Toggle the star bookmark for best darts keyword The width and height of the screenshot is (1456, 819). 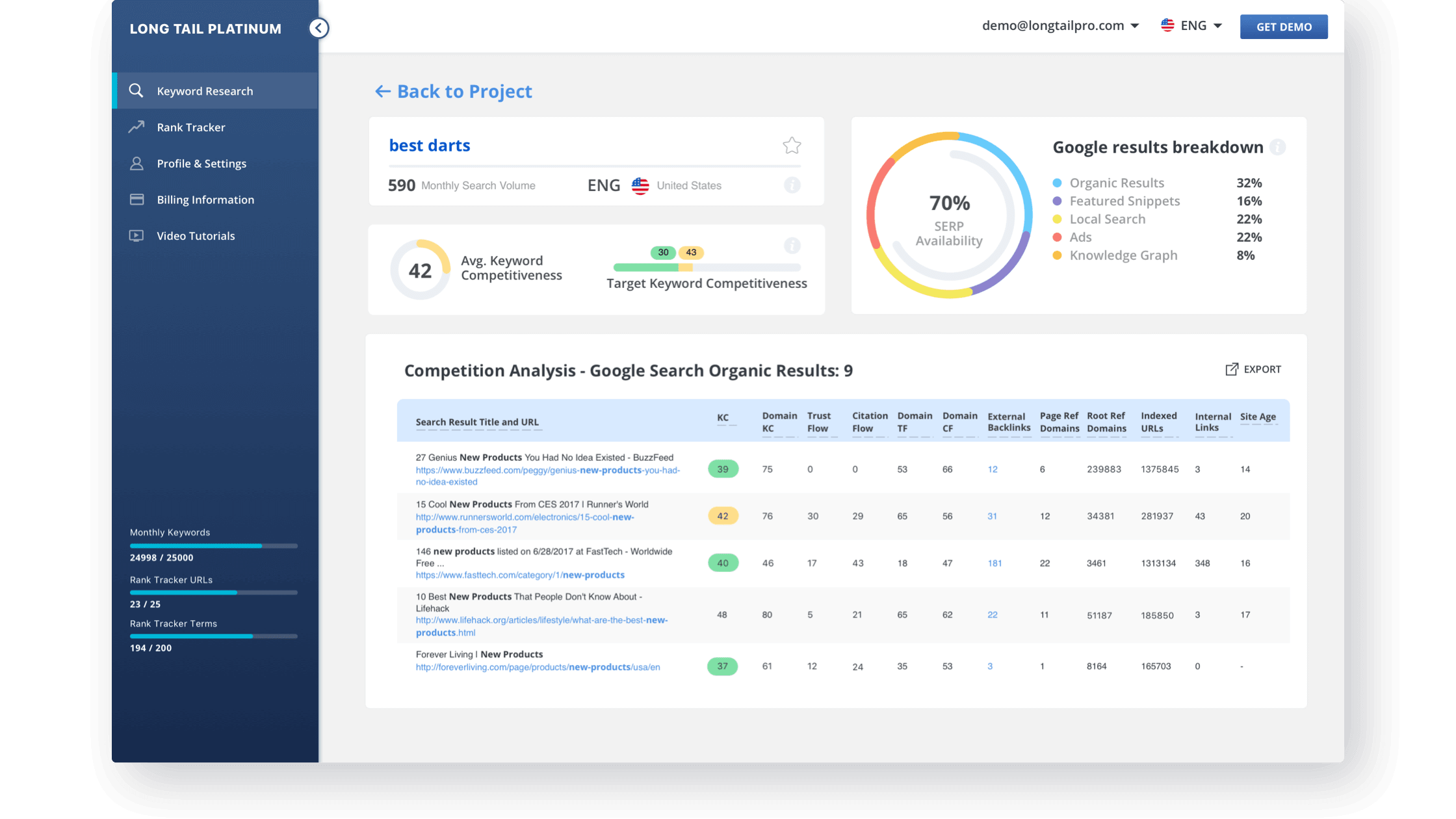[792, 145]
